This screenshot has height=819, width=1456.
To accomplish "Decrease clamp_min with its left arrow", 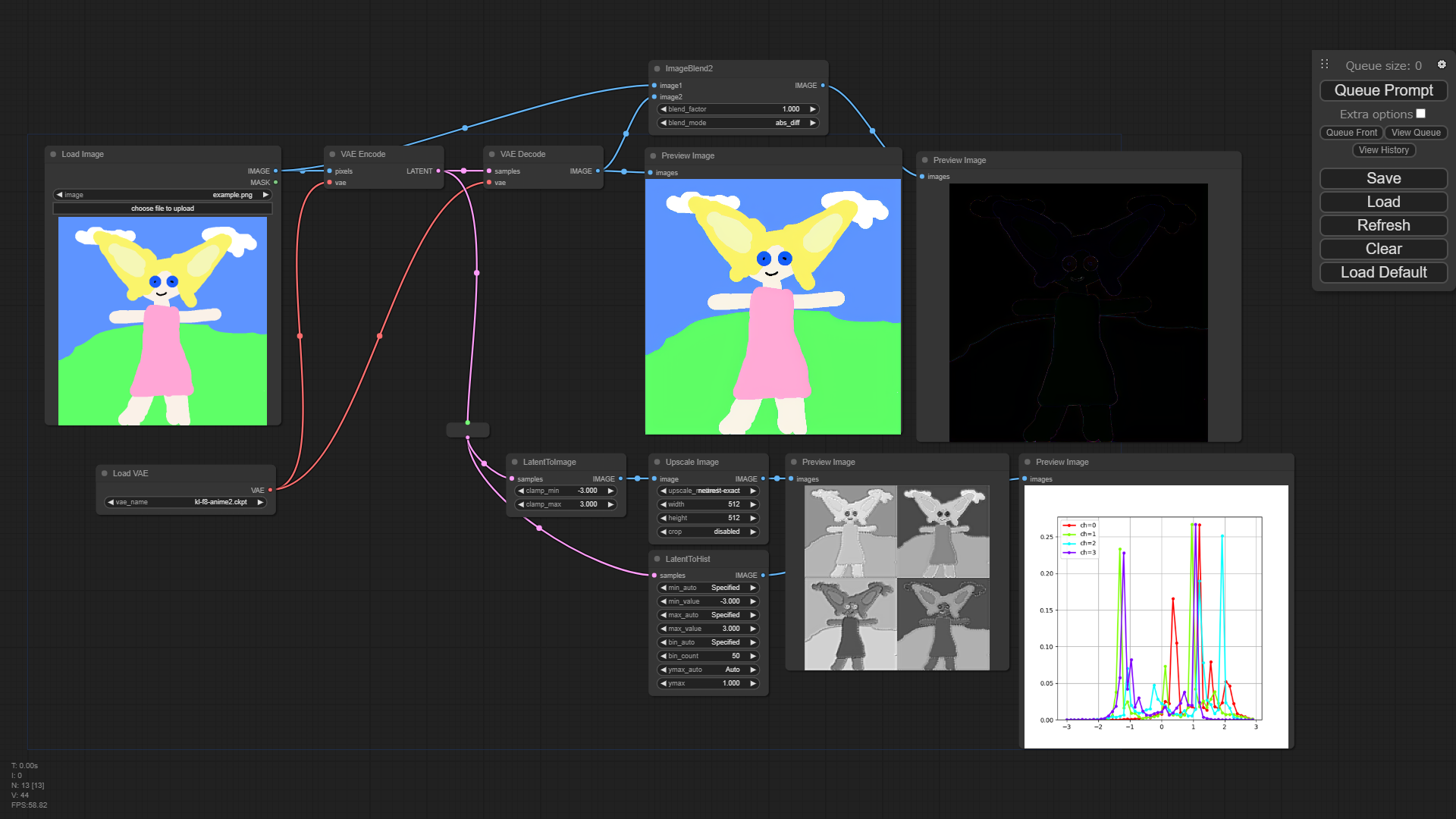I will tap(521, 491).
